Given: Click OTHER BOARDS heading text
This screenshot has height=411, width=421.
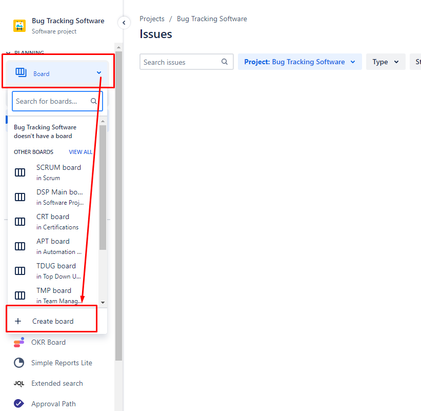Looking at the screenshot, I should [33, 152].
